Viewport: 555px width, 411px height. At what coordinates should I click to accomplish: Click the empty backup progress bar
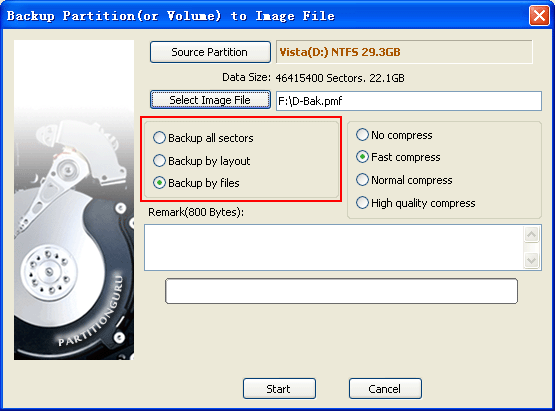click(x=342, y=291)
